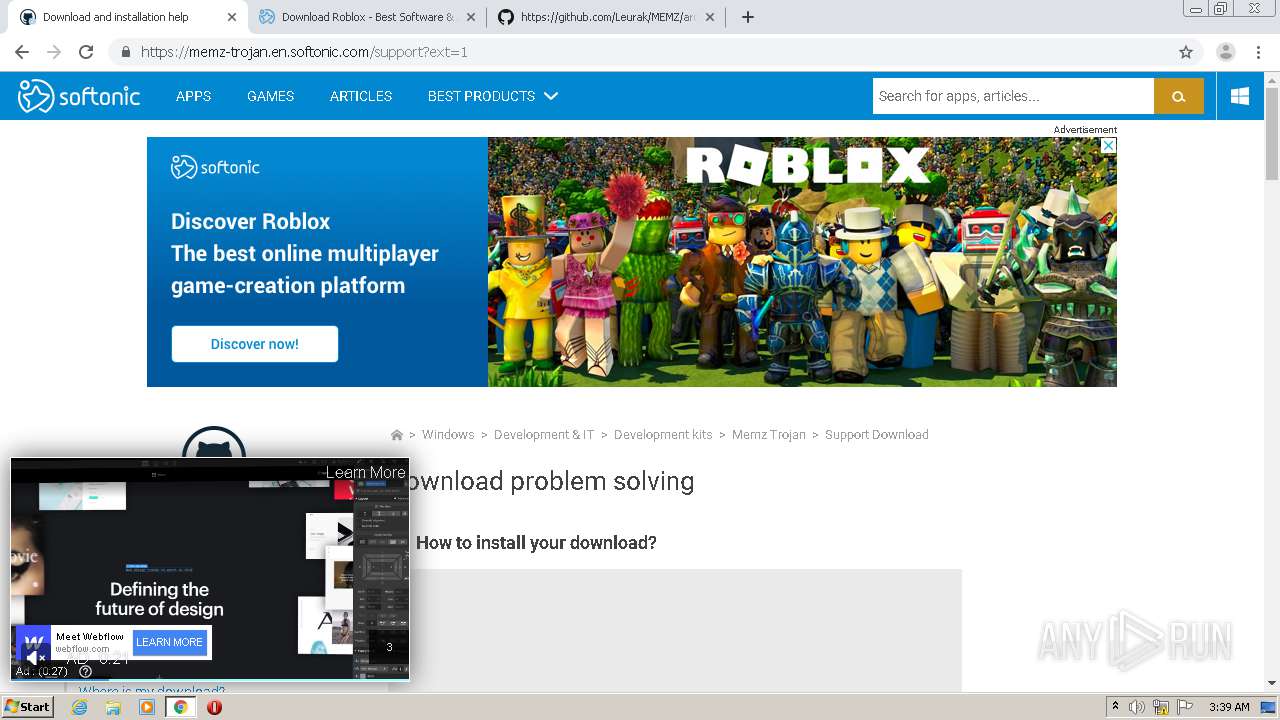Open a new browser tab
This screenshot has height=720, width=1280.
[x=747, y=17]
